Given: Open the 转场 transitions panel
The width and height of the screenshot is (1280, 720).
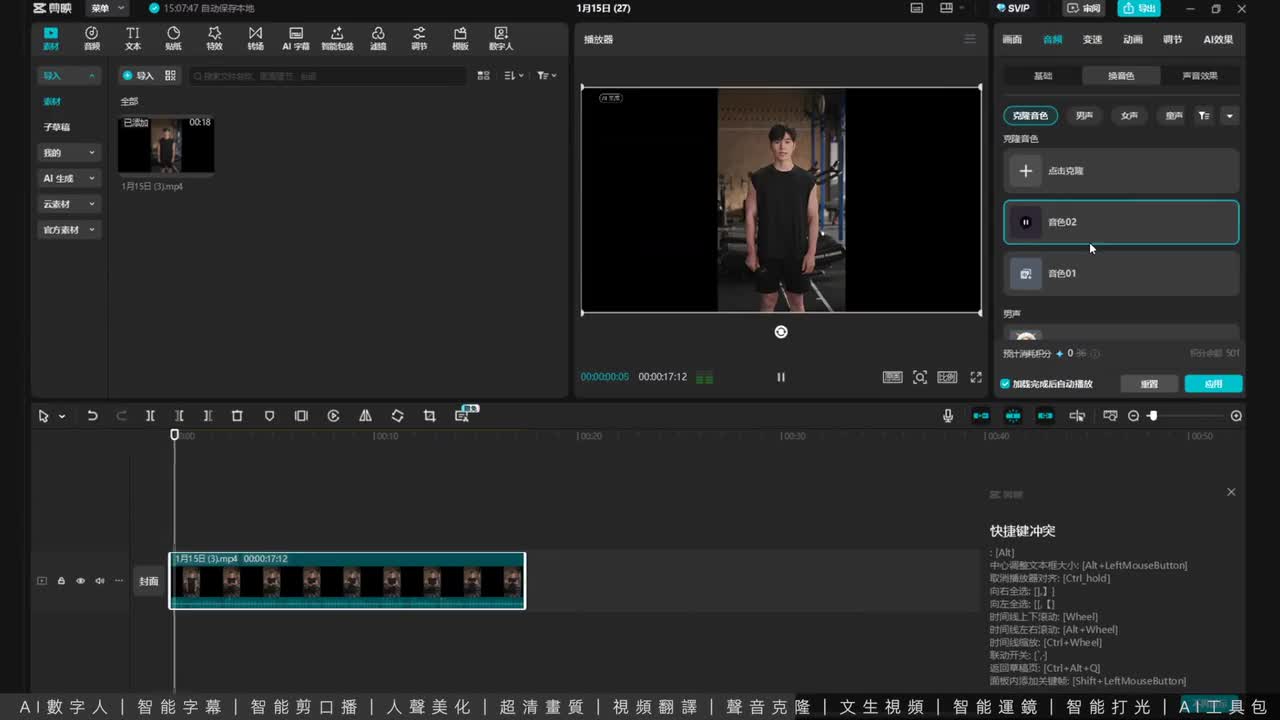Looking at the screenshot, I should pyautogui.click(x=255, y=38).
